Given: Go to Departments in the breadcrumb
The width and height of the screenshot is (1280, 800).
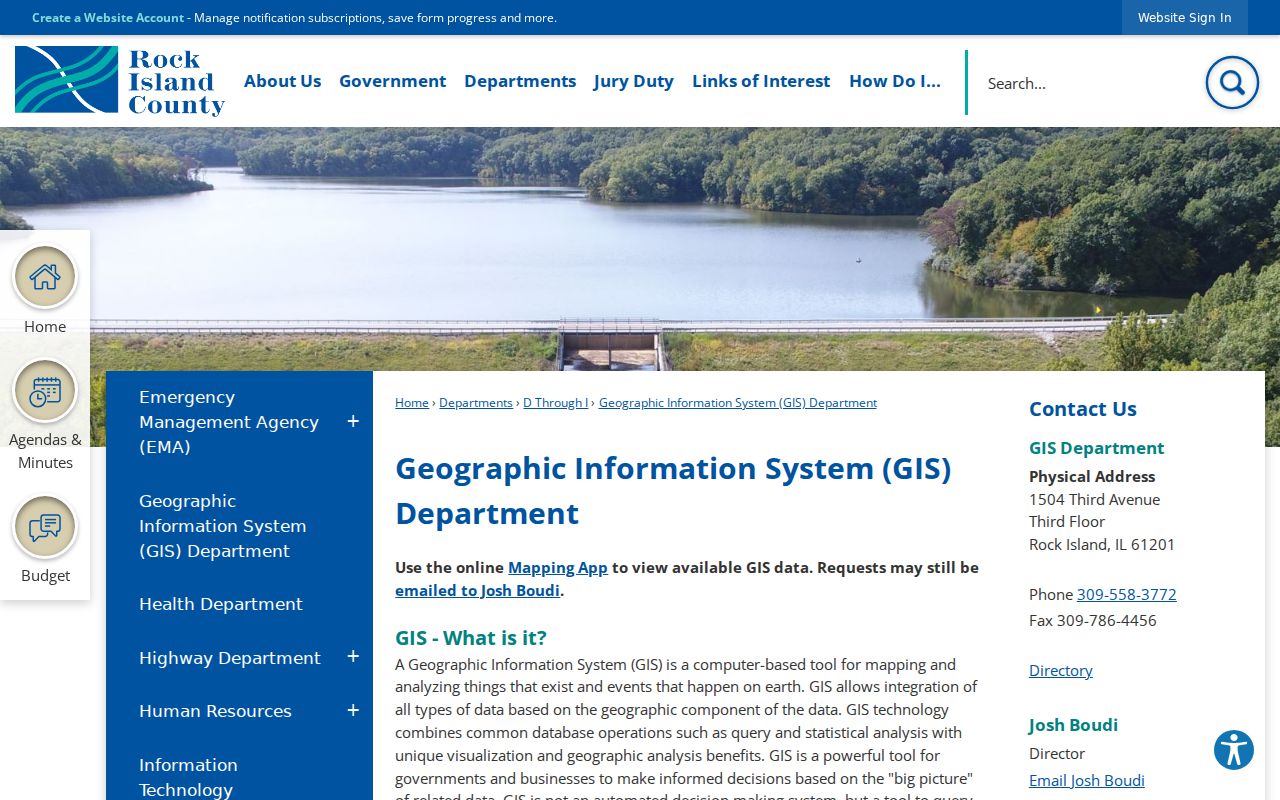Looking at the screenshot, I should coord(476,403).
